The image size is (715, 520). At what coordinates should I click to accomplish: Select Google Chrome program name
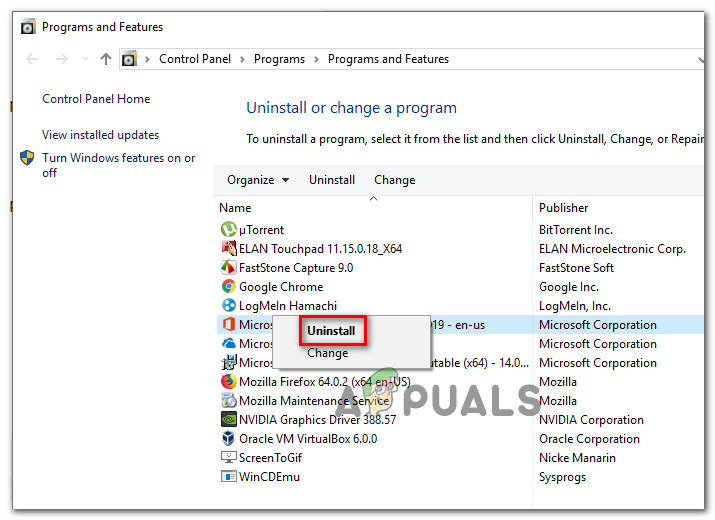[281, 286]
